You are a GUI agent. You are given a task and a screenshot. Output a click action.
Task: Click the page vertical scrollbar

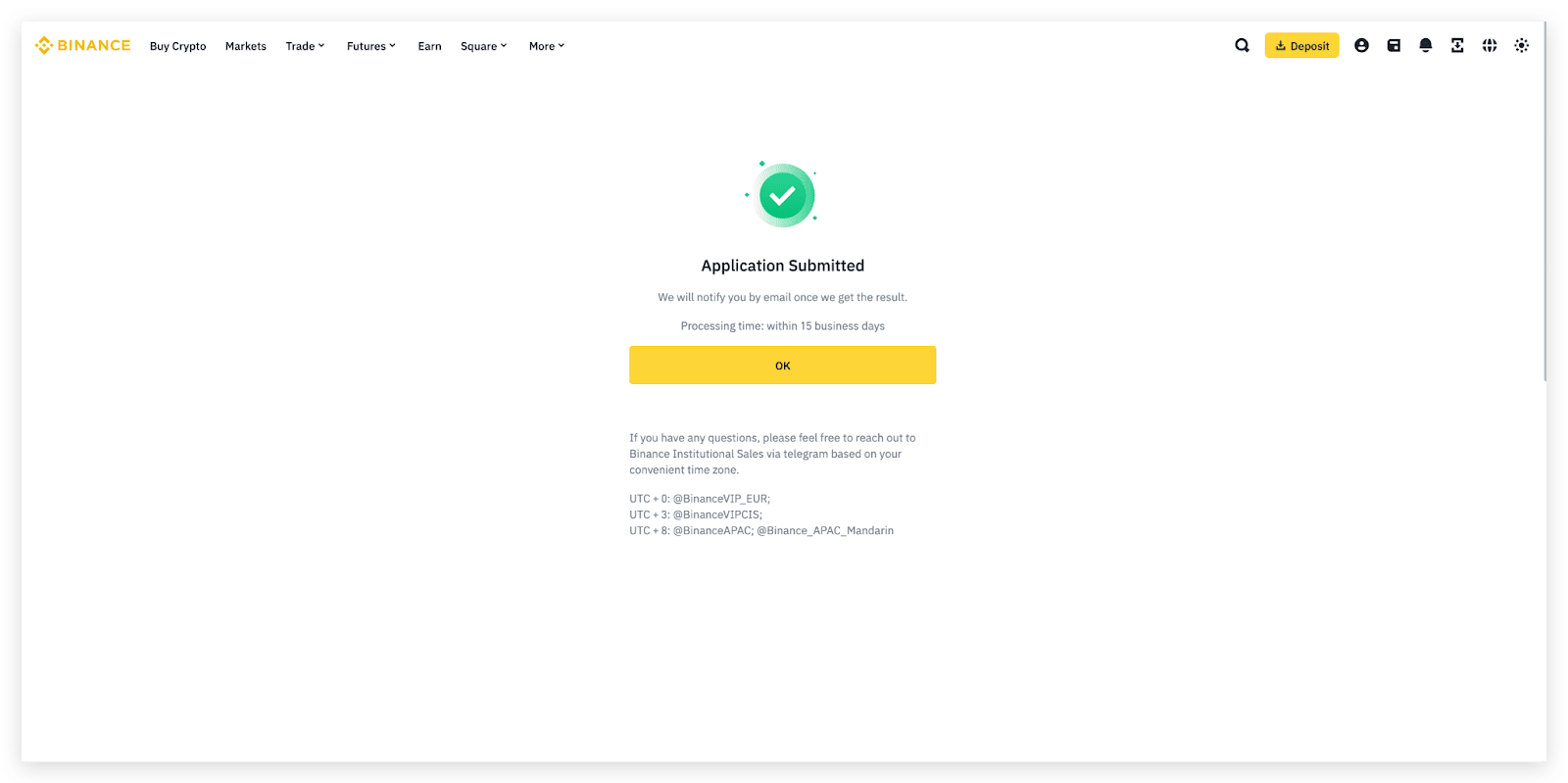(x=1545, y=202)
